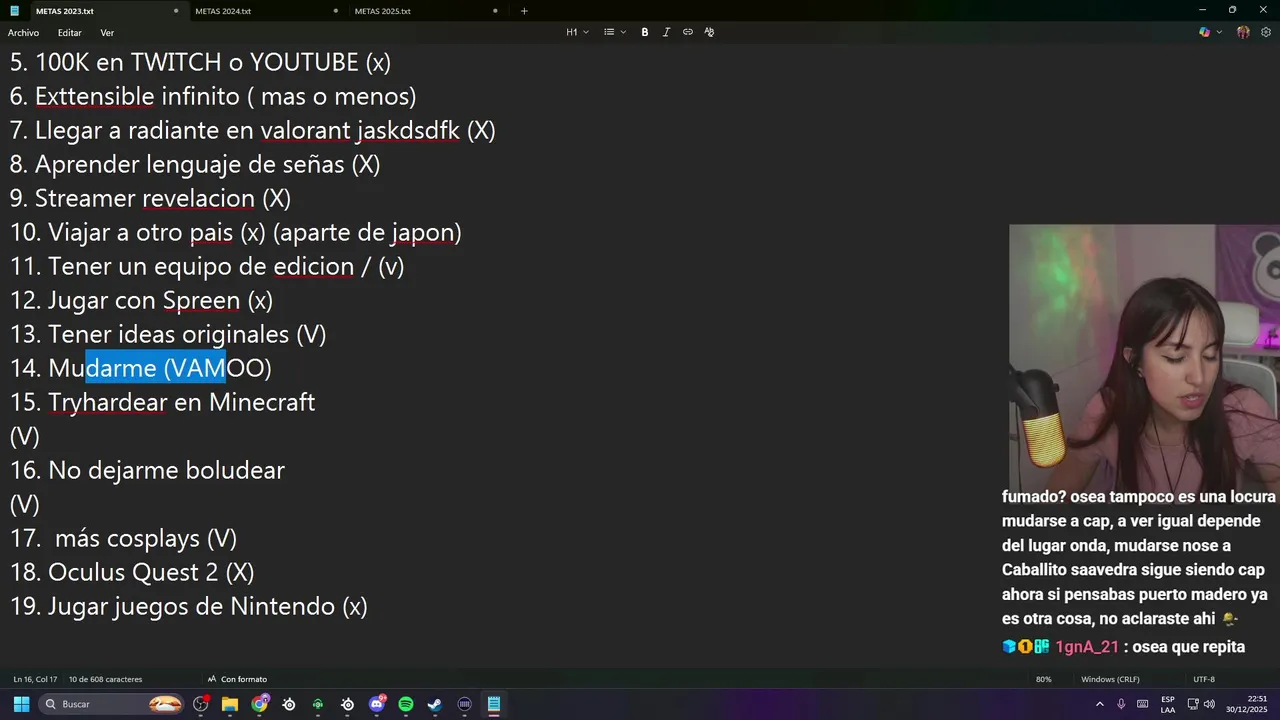This screenshot has width=1280, height=720.
Task: Open ESP LAA language switcher
Action: coord(1168,704)
